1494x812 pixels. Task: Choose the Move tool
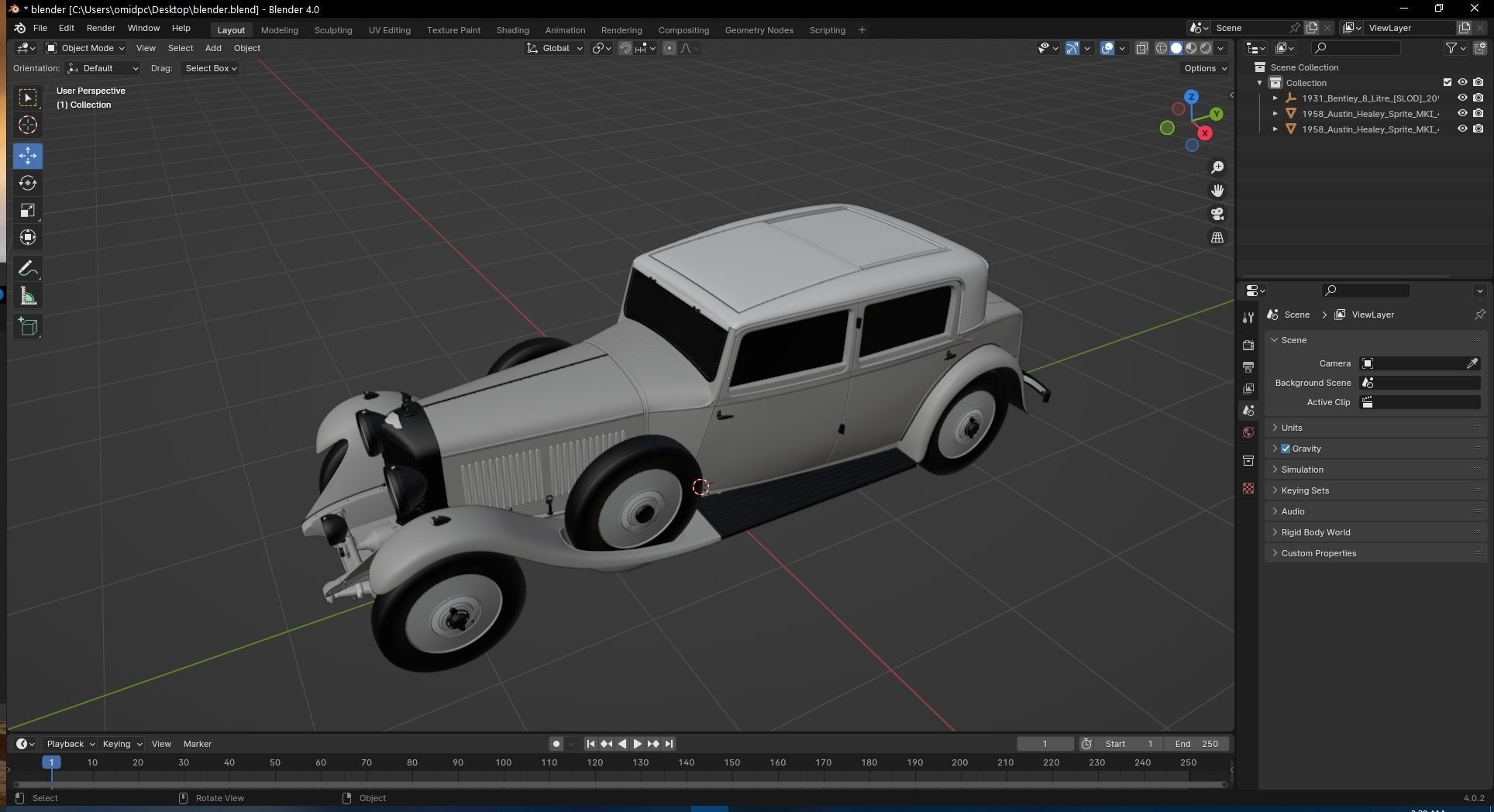click(x=28, y=156)
